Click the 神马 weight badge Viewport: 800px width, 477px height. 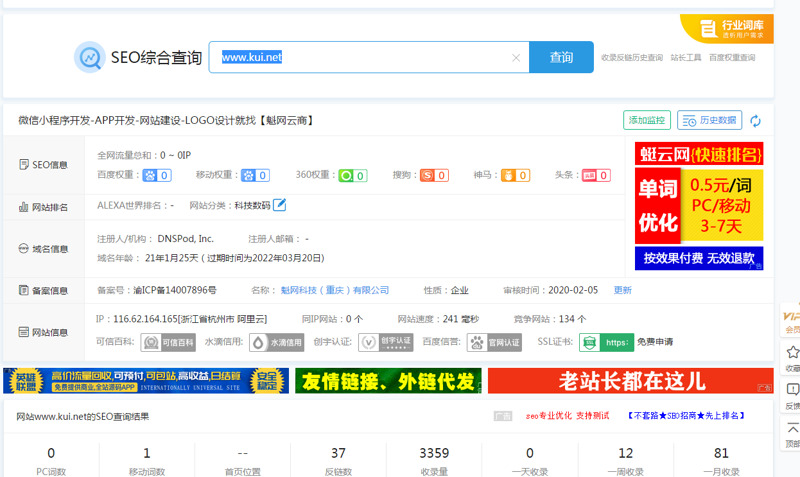[x=515, y=176]
